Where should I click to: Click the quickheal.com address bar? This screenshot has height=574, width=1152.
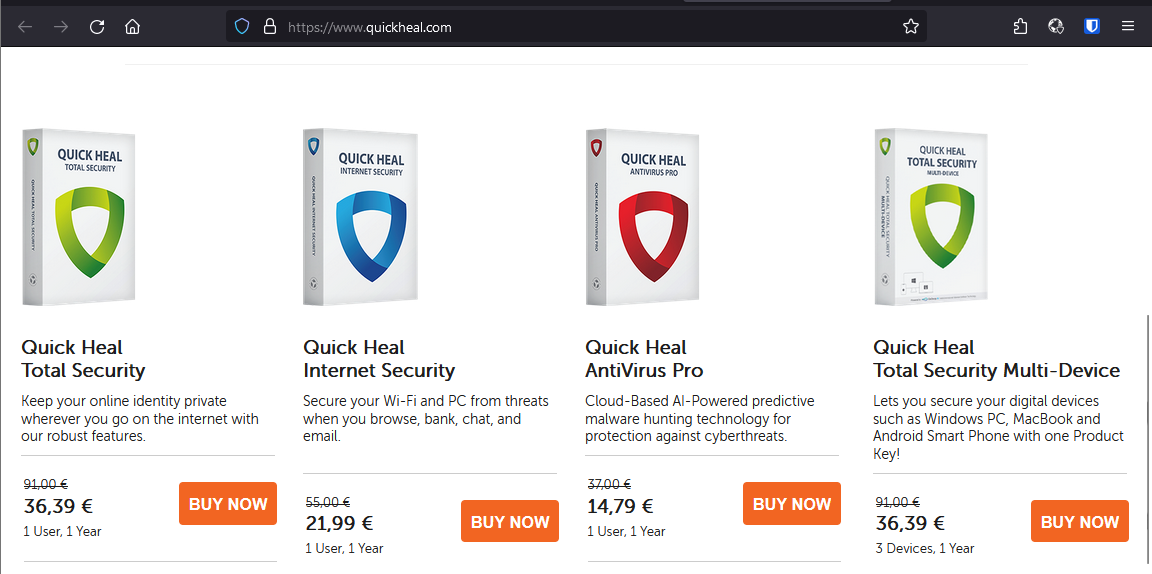click(x=580, y=27)
